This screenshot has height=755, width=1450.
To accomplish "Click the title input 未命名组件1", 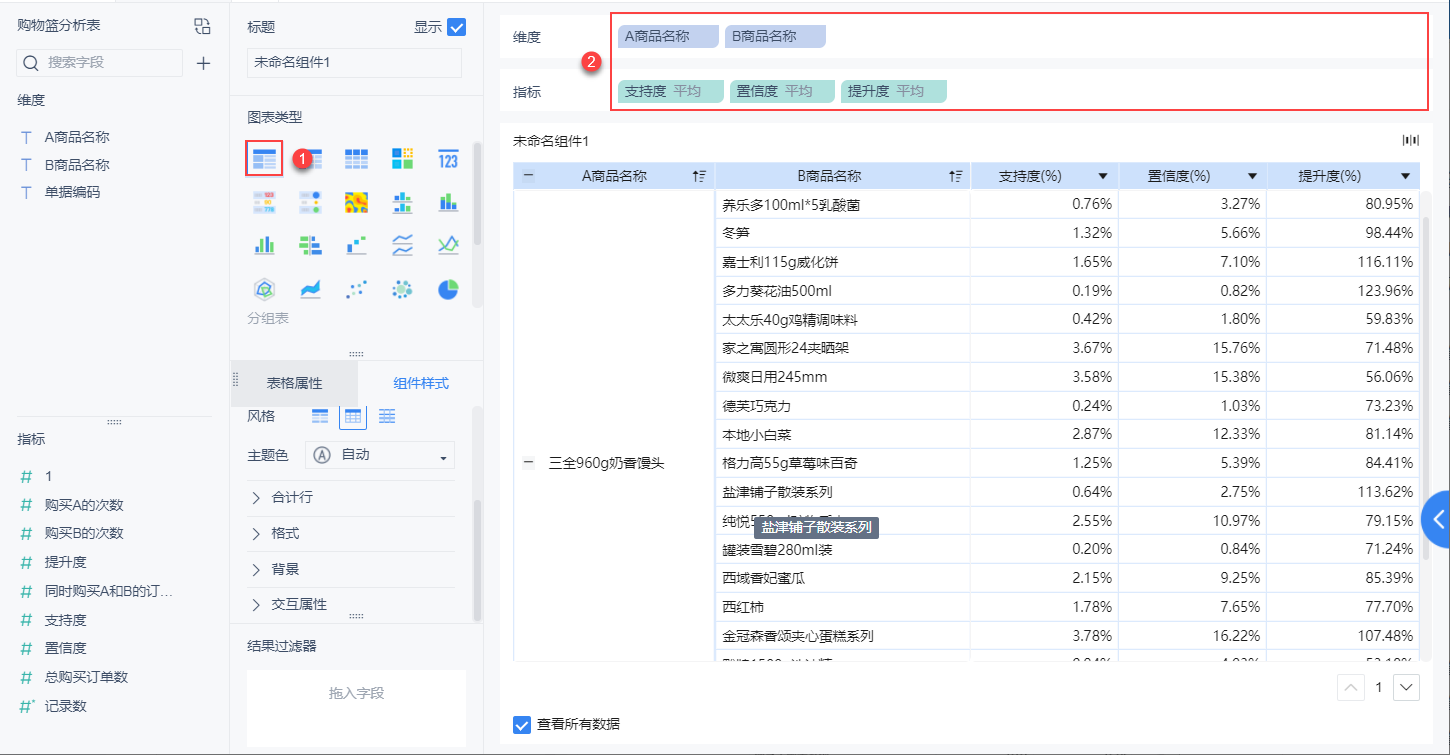I will [354, 62].
